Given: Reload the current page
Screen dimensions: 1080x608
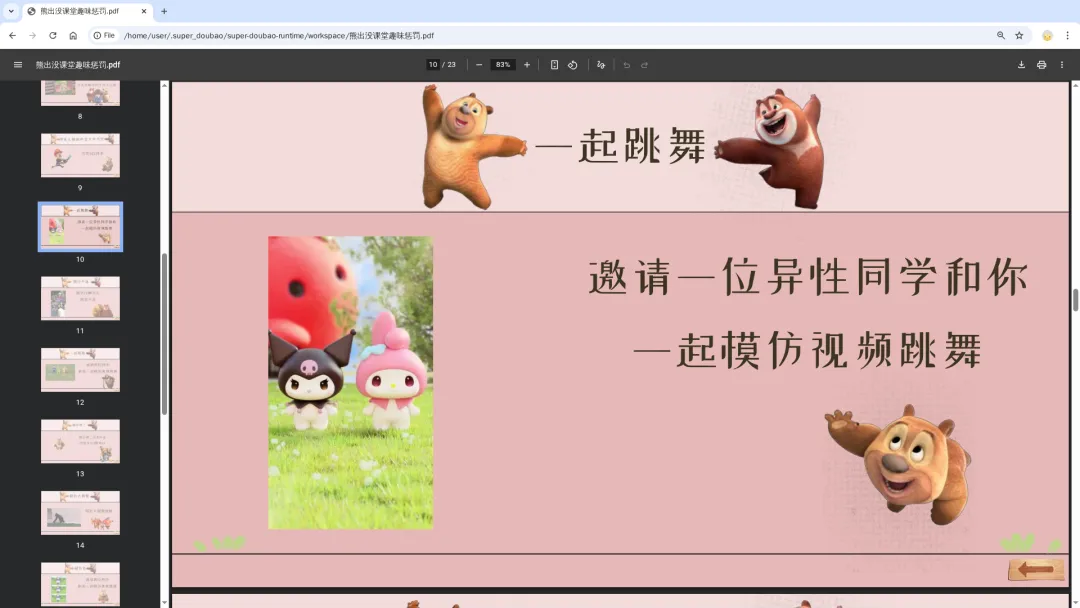Looking at the screenshot, I should [x=52, y=35].
